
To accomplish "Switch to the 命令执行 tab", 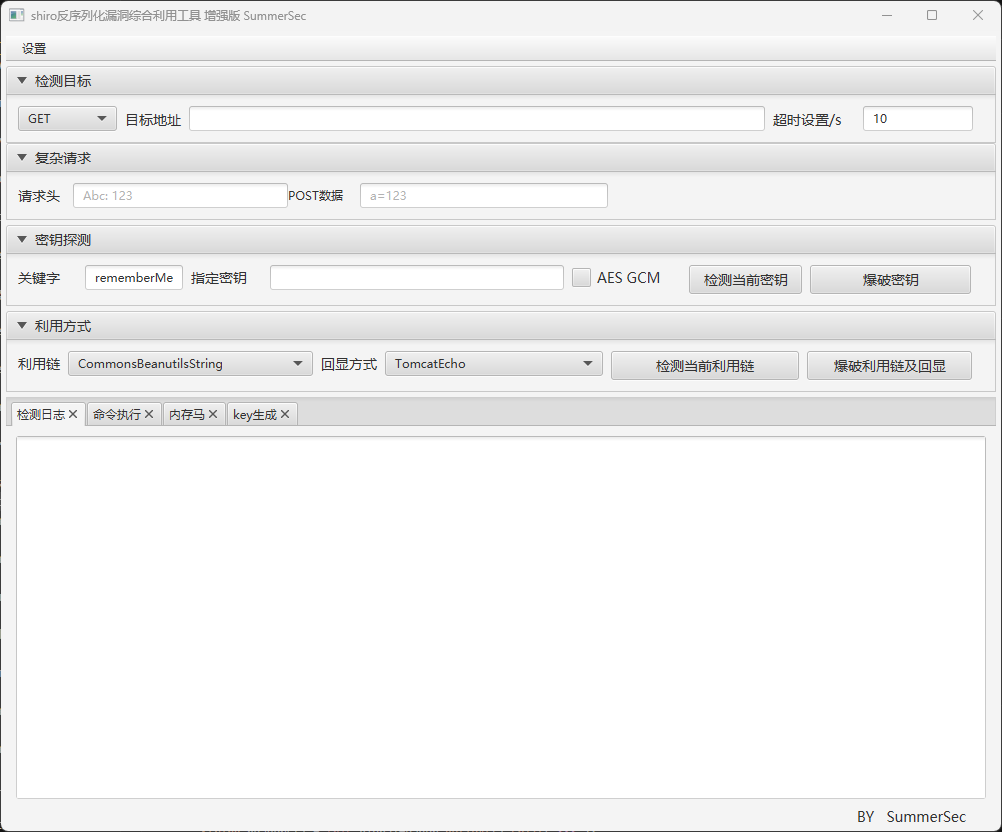I will (116, 414).
